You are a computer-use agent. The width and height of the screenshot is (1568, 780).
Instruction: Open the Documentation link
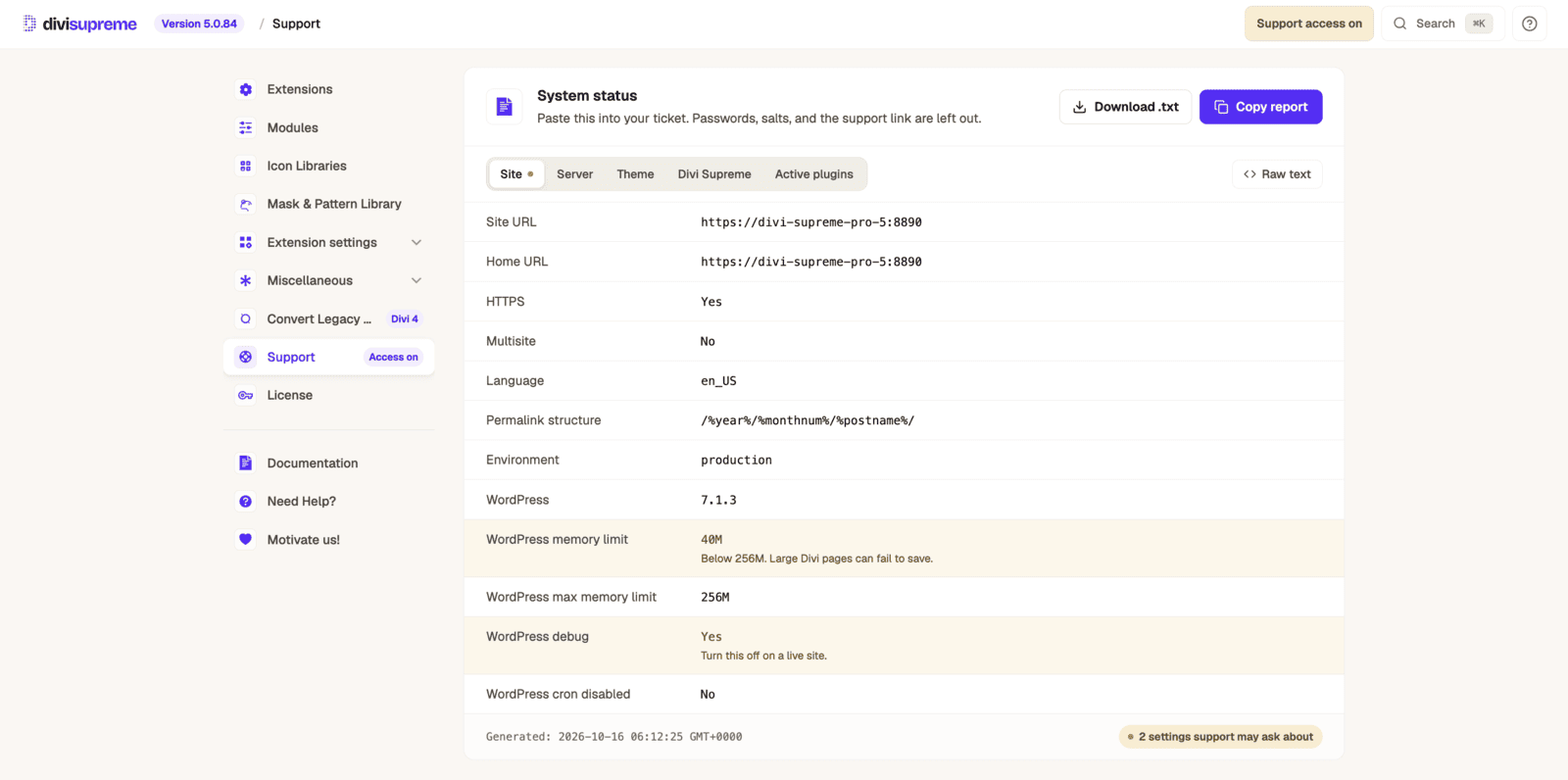[328, 463]
